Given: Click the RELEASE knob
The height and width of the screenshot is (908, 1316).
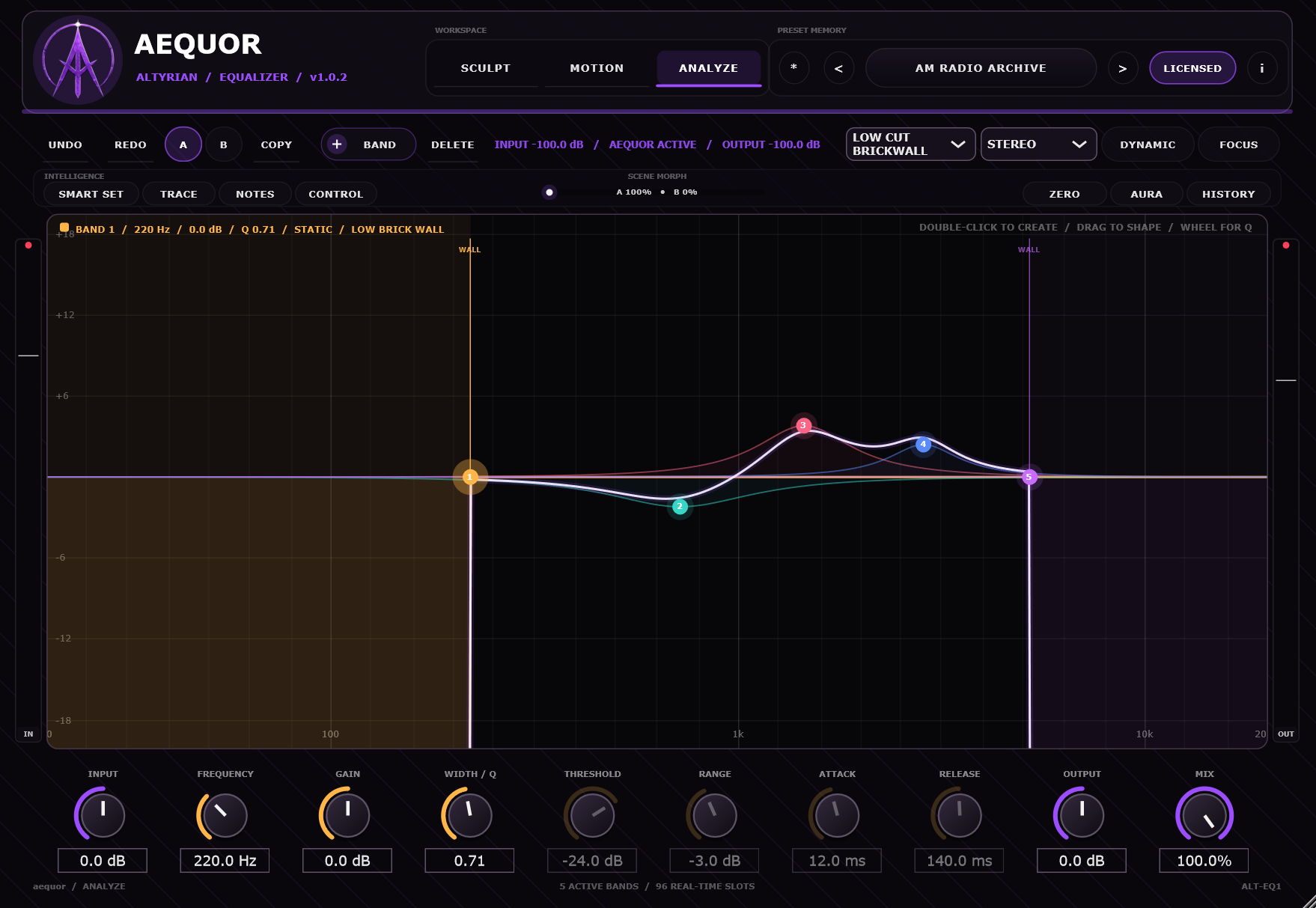Looking at the screenshot, I should click(x=959, y=814).
